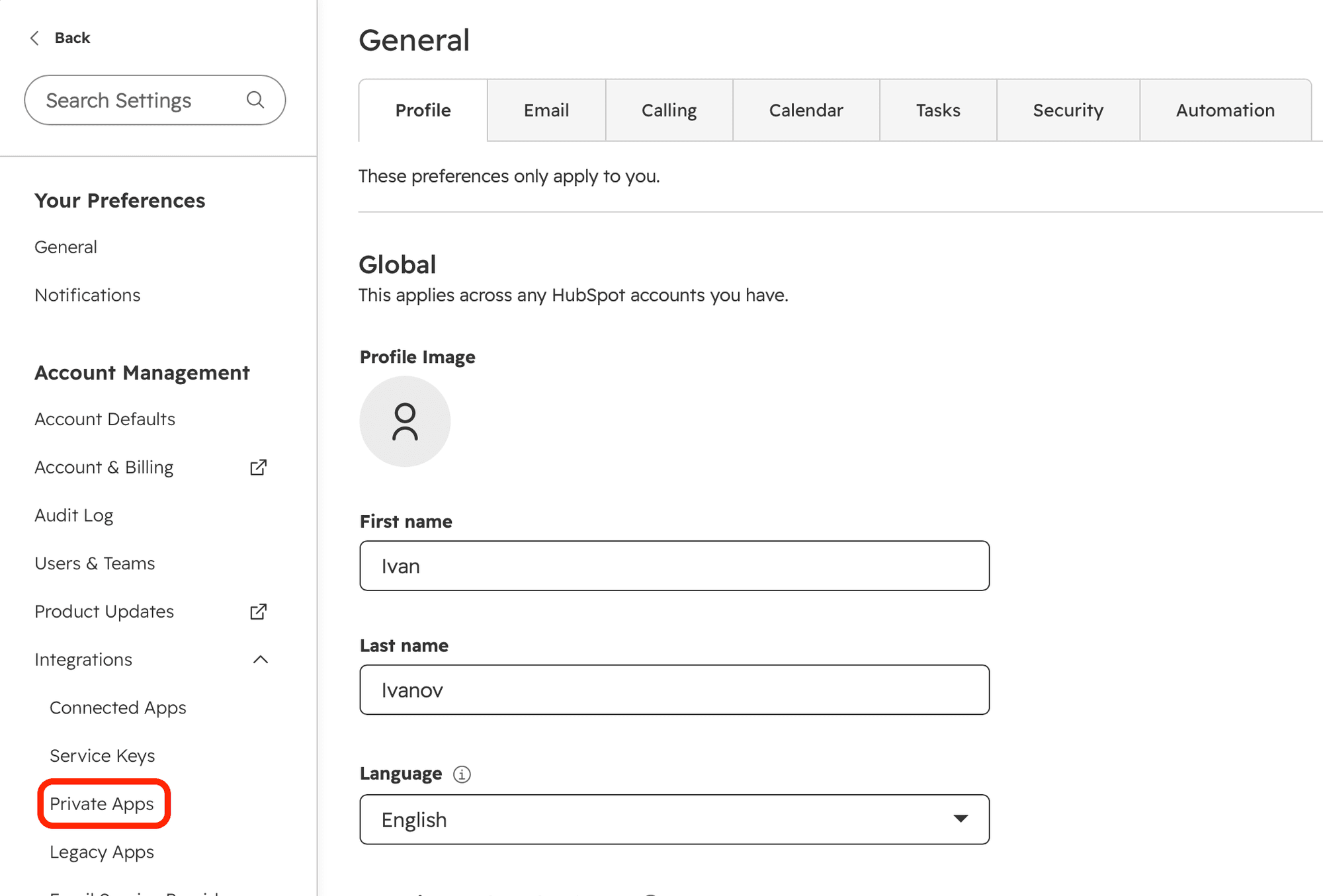1323x896 pixels.
Task: Switch to the Tasks tab
Action: click(938, 110)
